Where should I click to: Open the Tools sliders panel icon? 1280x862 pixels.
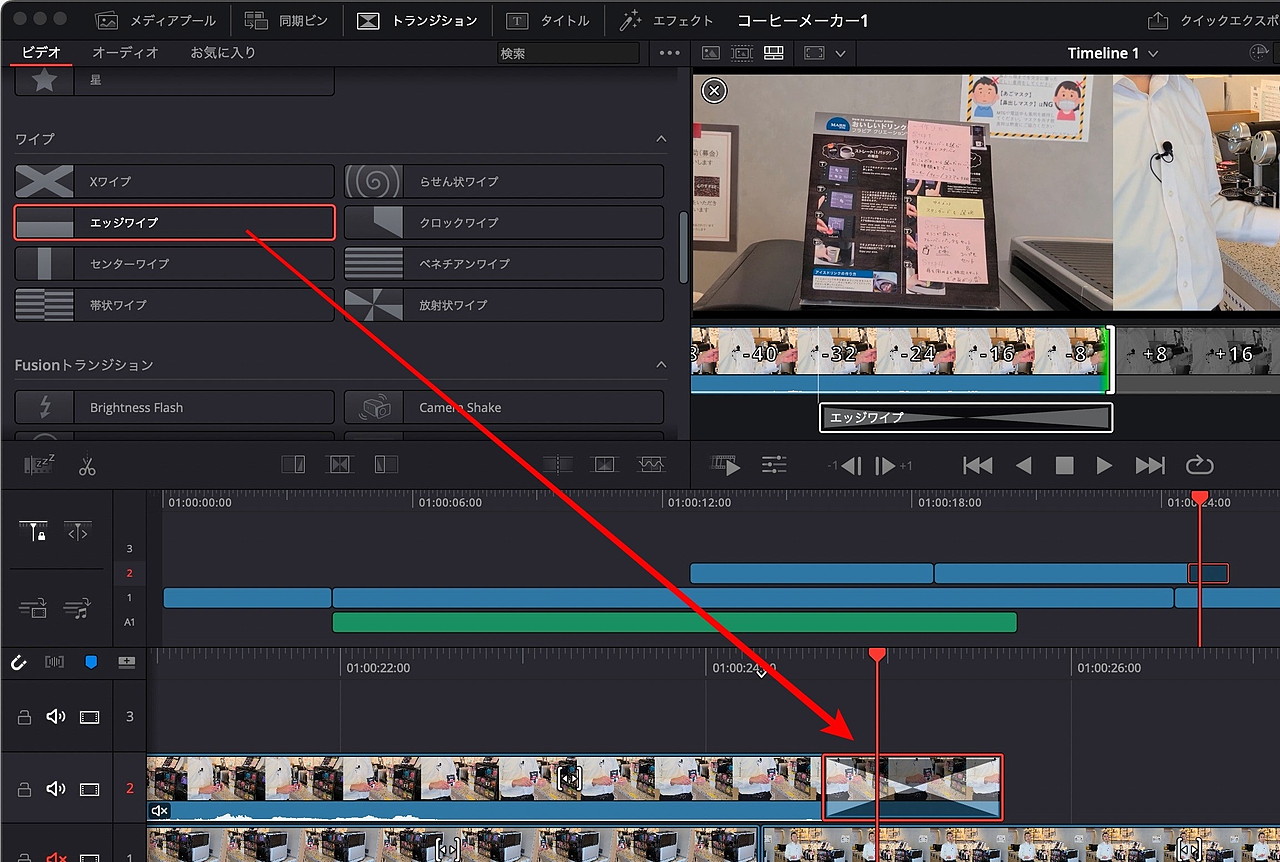tap(774, 465)
